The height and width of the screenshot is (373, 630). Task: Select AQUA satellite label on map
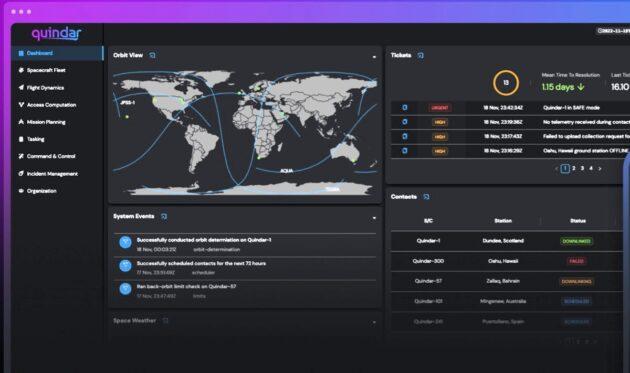[x=286, y=171]
